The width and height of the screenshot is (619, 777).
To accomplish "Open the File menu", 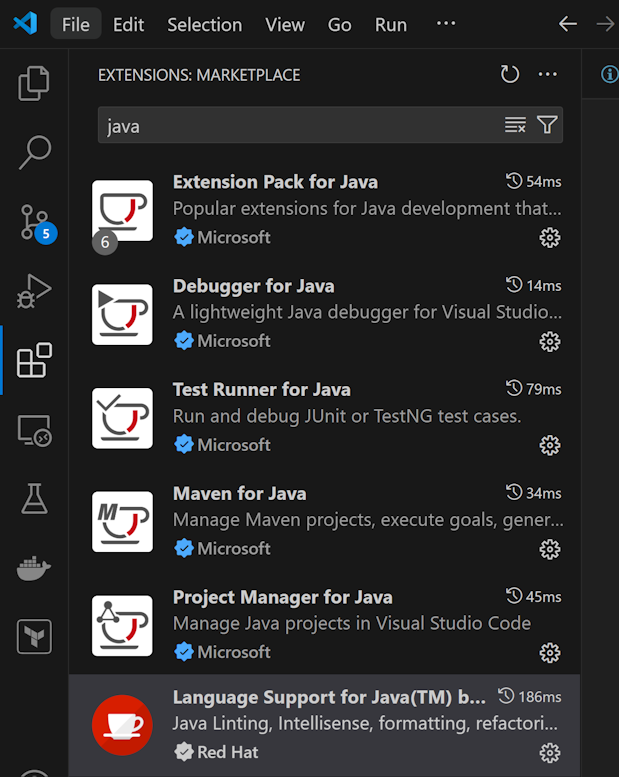I will coord(76,24).
